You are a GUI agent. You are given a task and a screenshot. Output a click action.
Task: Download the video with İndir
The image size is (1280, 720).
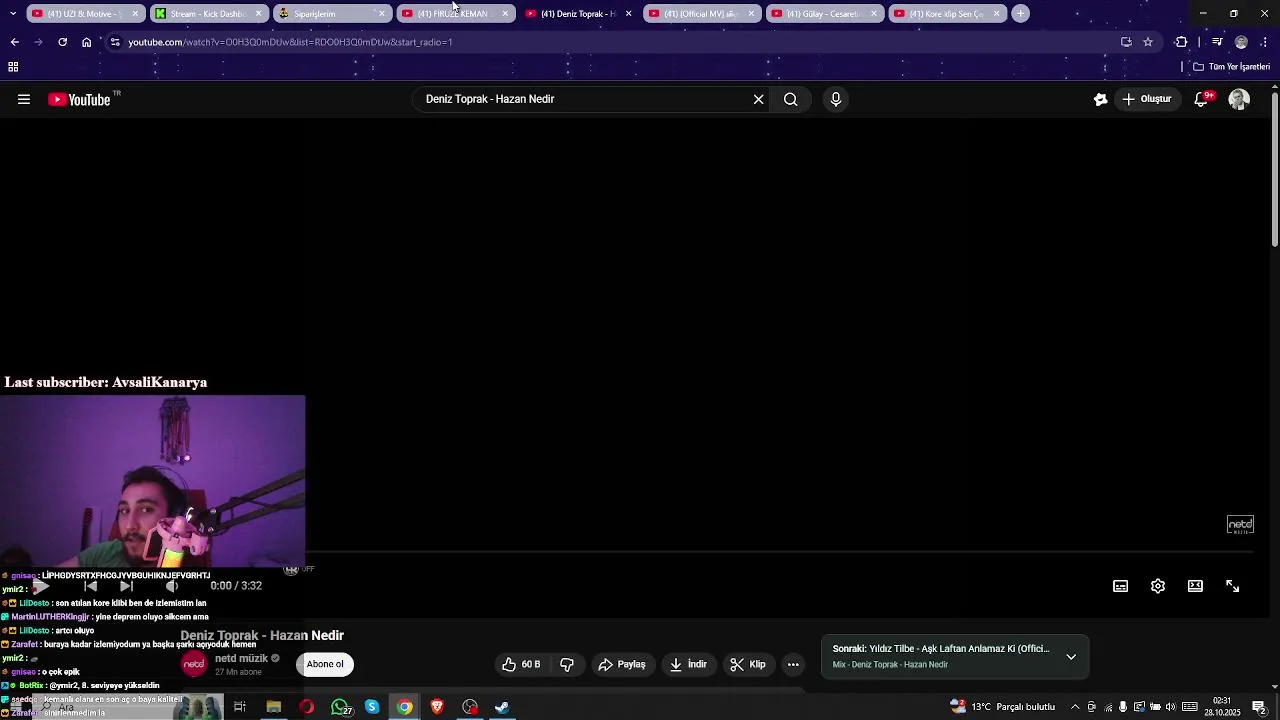click(688, 664)
